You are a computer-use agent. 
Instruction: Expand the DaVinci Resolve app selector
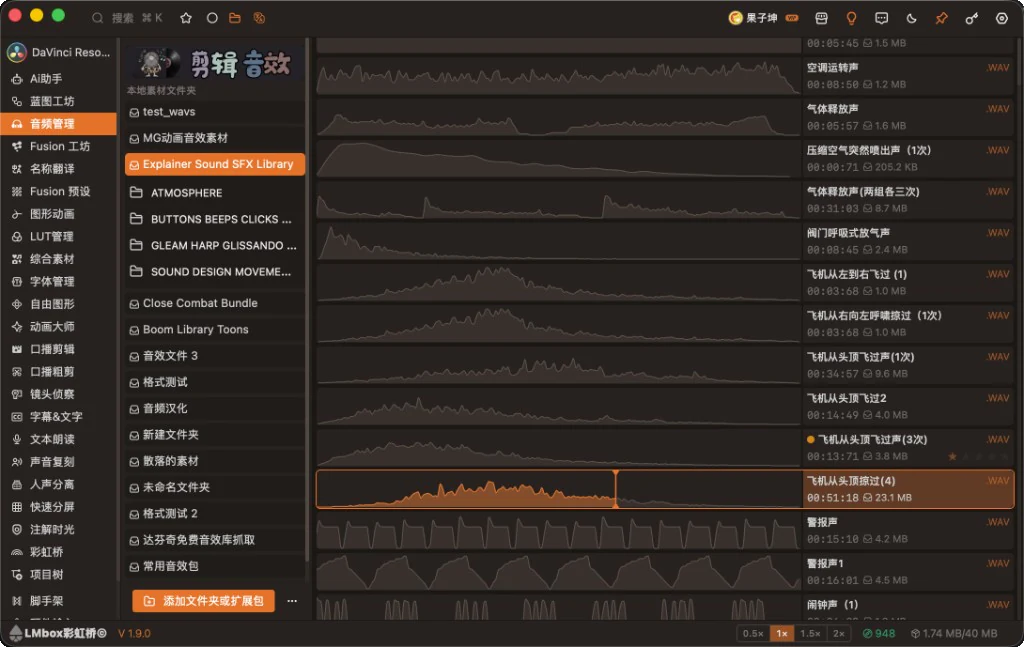59,52
